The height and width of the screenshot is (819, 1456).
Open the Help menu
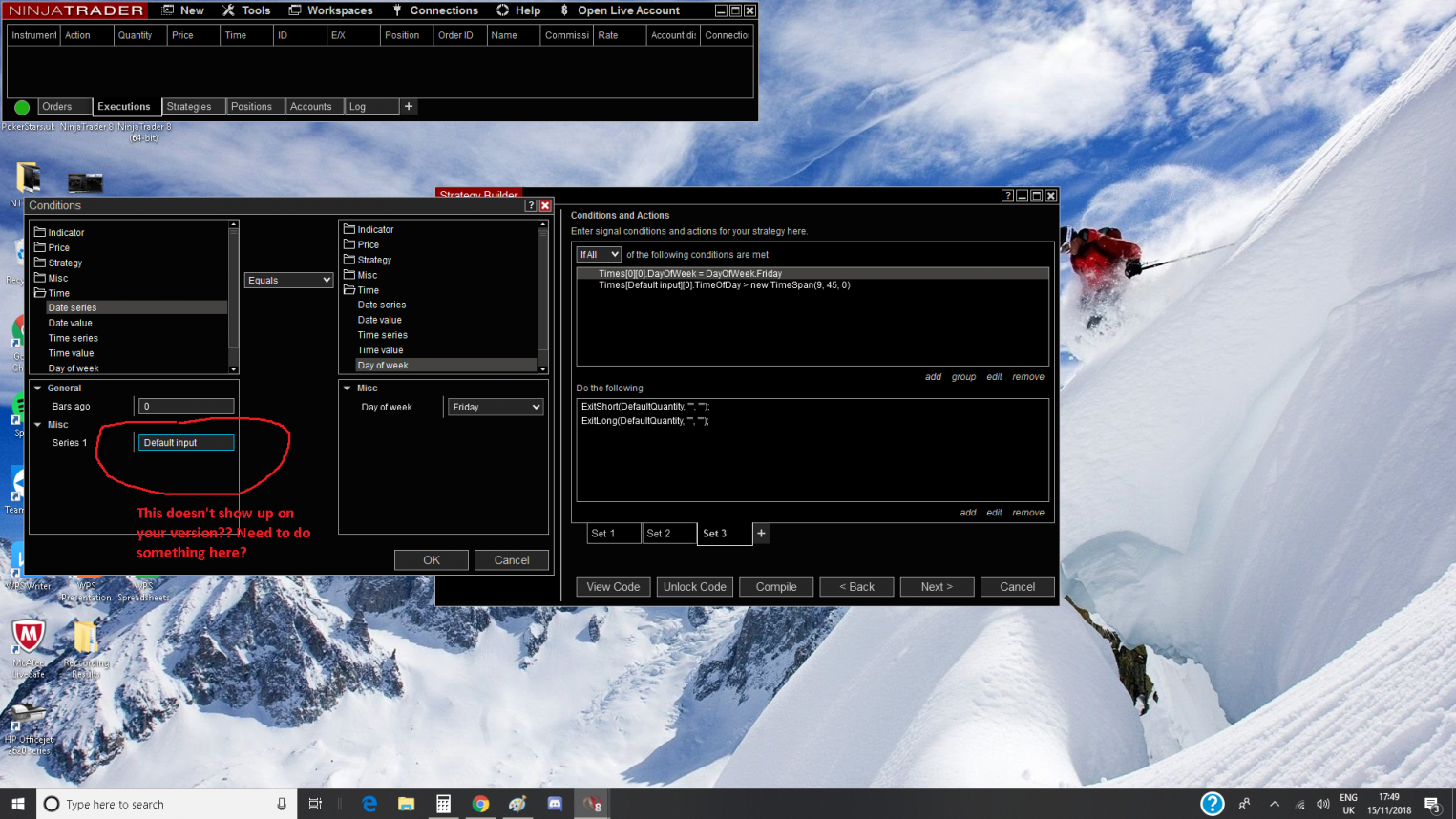pos(518,10)
